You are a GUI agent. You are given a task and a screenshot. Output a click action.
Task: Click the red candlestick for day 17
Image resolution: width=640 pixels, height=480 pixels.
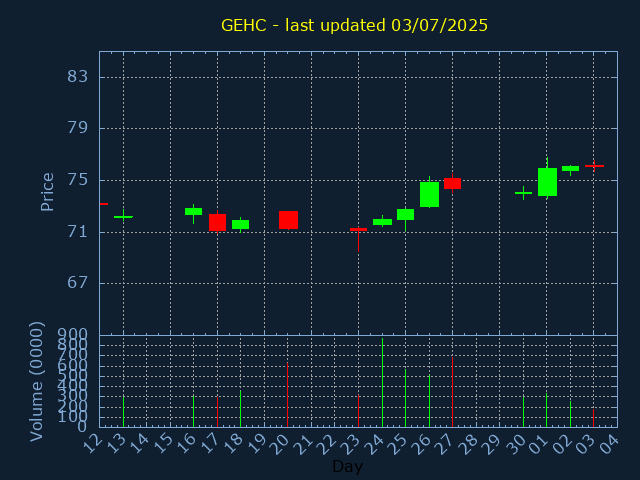[217, 222]
